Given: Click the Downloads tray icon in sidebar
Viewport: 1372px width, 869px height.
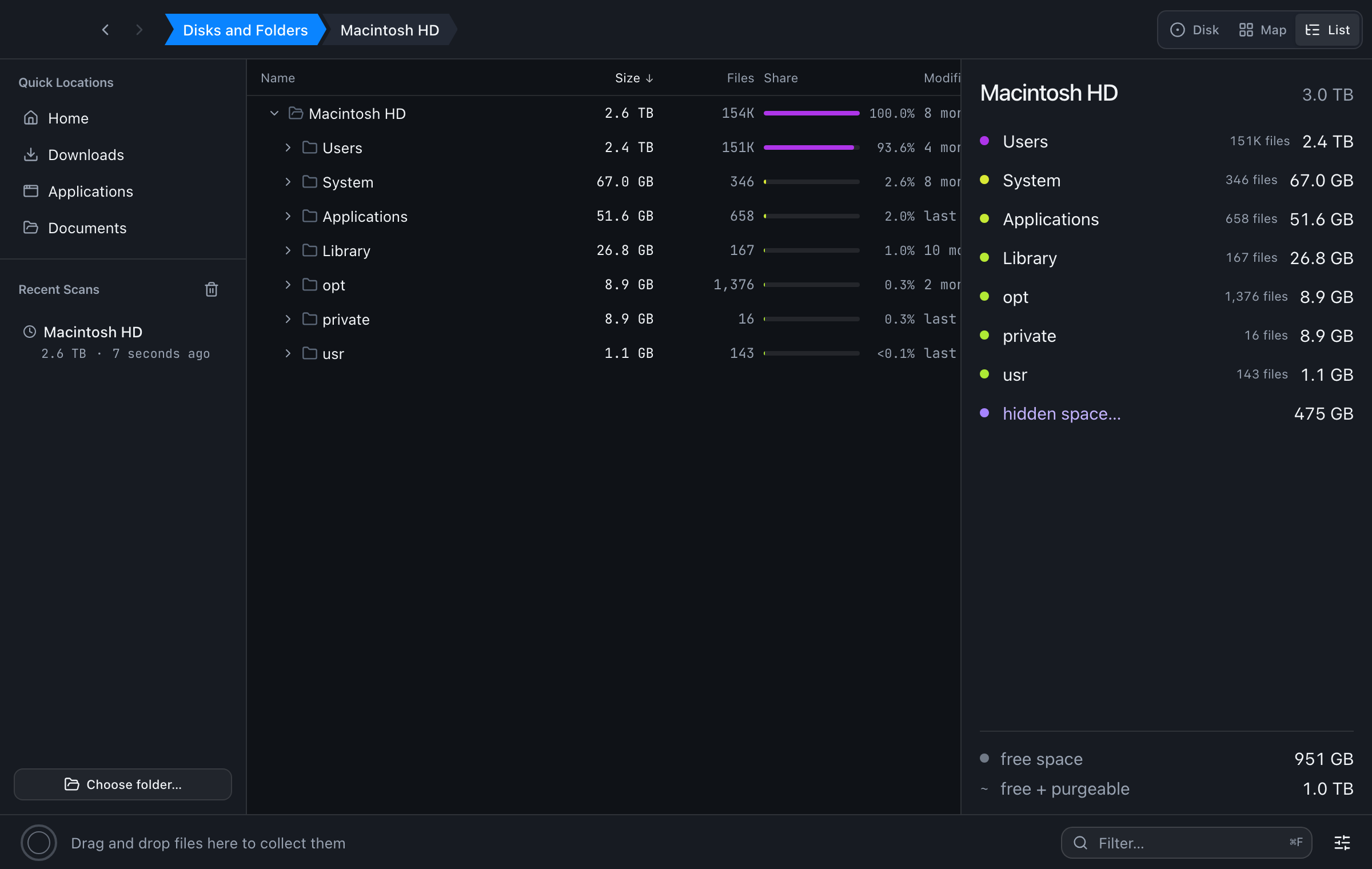Looking at the screenshot, I should click(x=31, y=154).
